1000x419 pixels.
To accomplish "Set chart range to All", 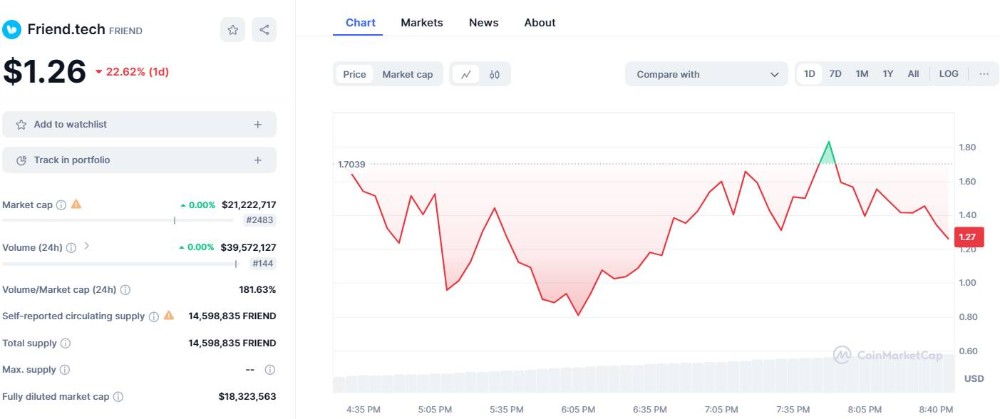I will pos(913,74).
